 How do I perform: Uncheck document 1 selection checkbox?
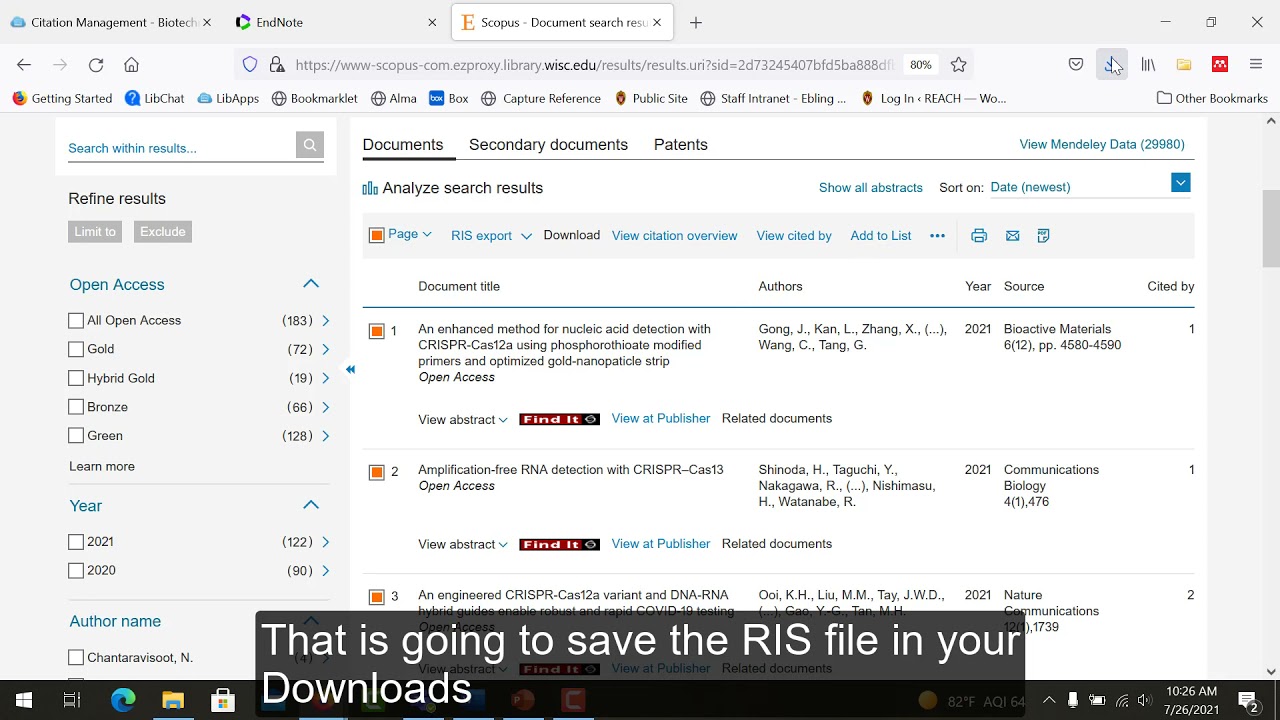(x=377, y=331)
